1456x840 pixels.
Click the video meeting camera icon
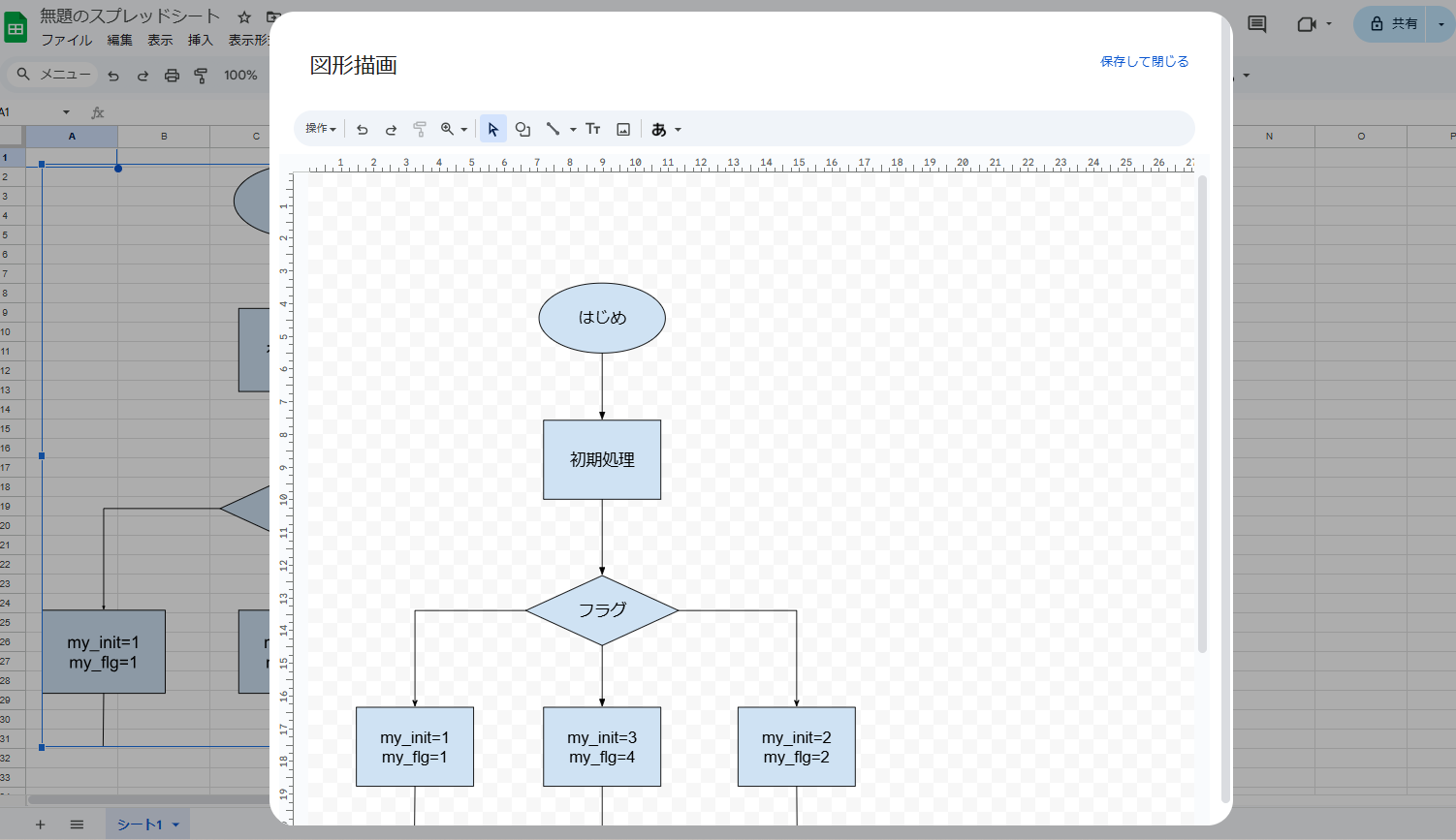coord(1306,24)
